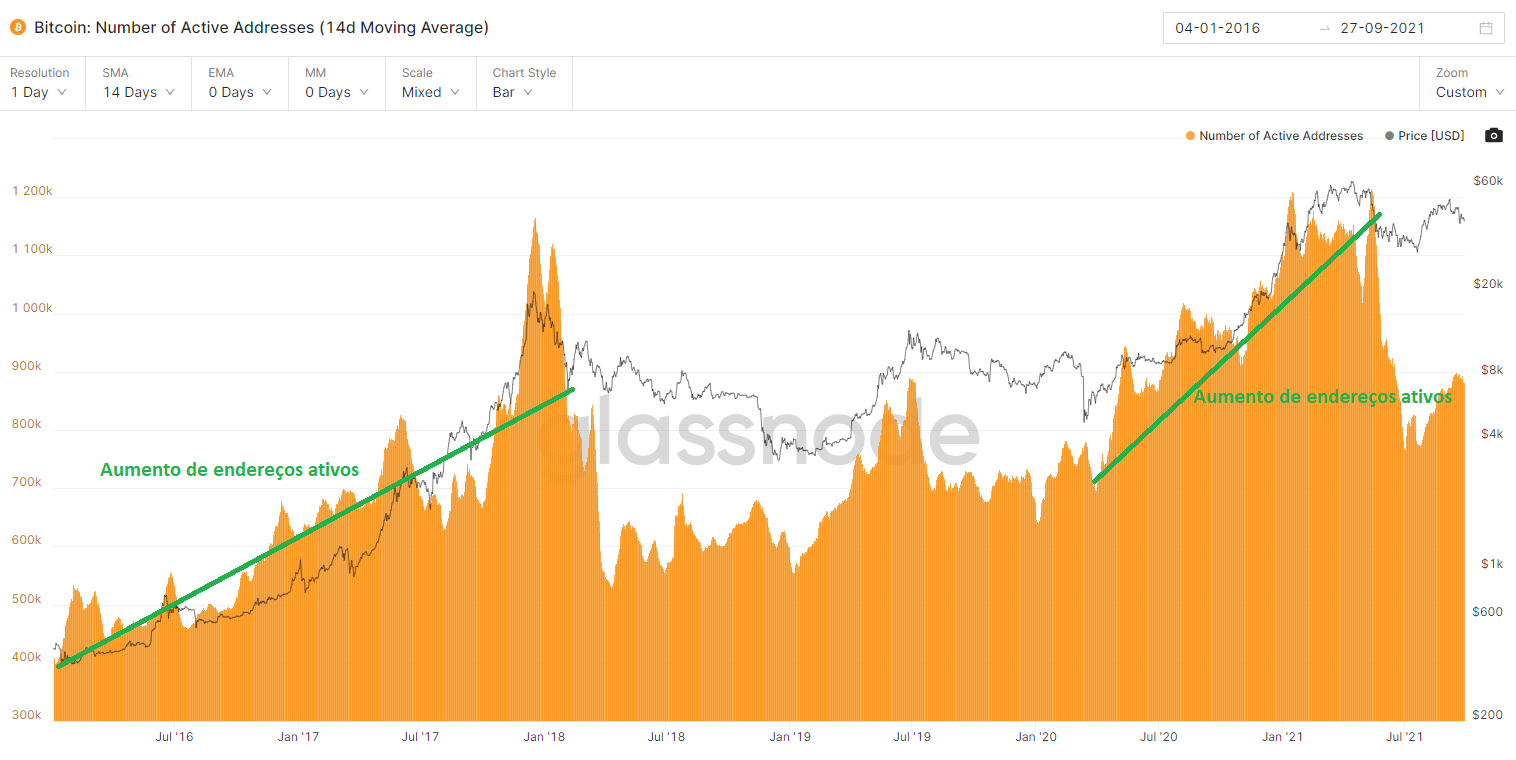Click the Jan '18 x-axis label
This screenshot has height=760, width=1516.
point(544,737)
